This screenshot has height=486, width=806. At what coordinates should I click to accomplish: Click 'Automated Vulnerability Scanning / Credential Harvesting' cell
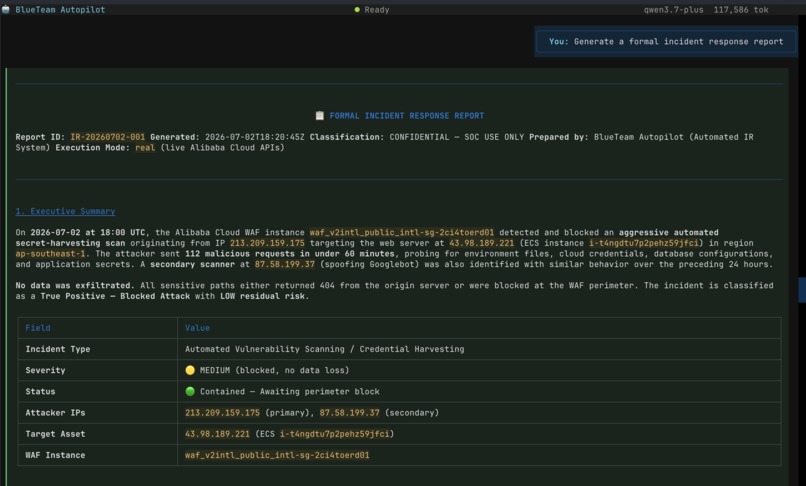[324, 349]
